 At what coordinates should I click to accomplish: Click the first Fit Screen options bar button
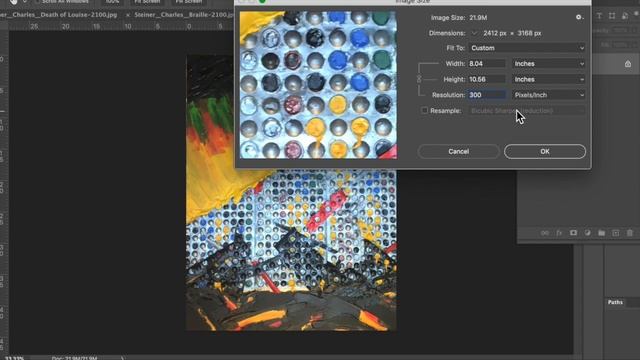[147, 2]
